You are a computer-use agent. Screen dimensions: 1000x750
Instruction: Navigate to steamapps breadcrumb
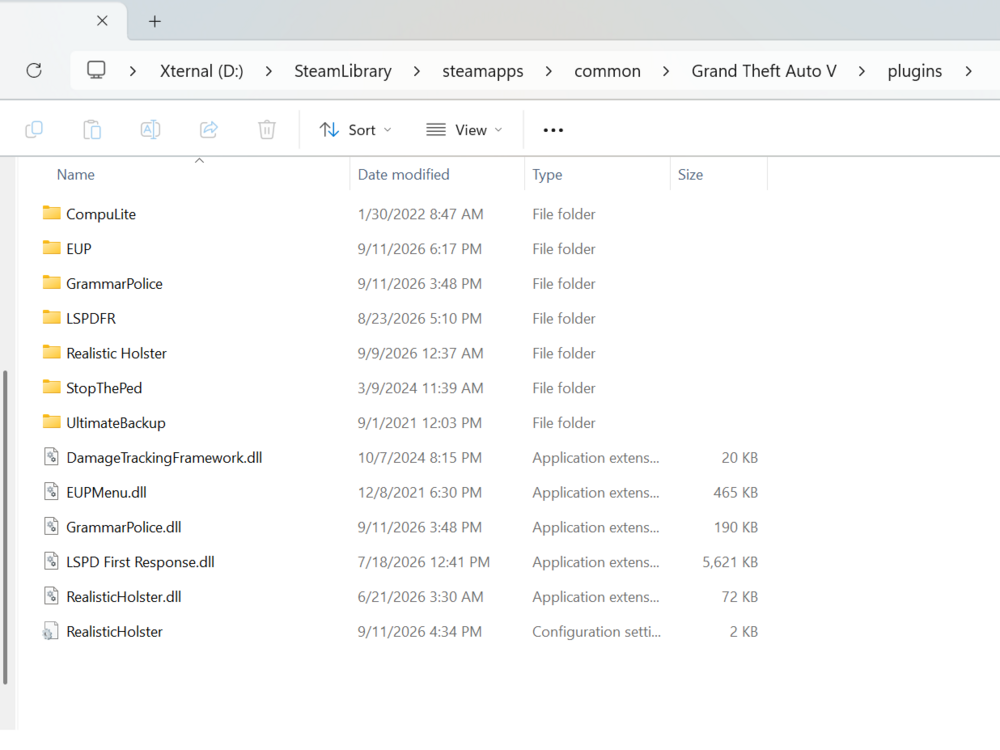coord(483,71)
